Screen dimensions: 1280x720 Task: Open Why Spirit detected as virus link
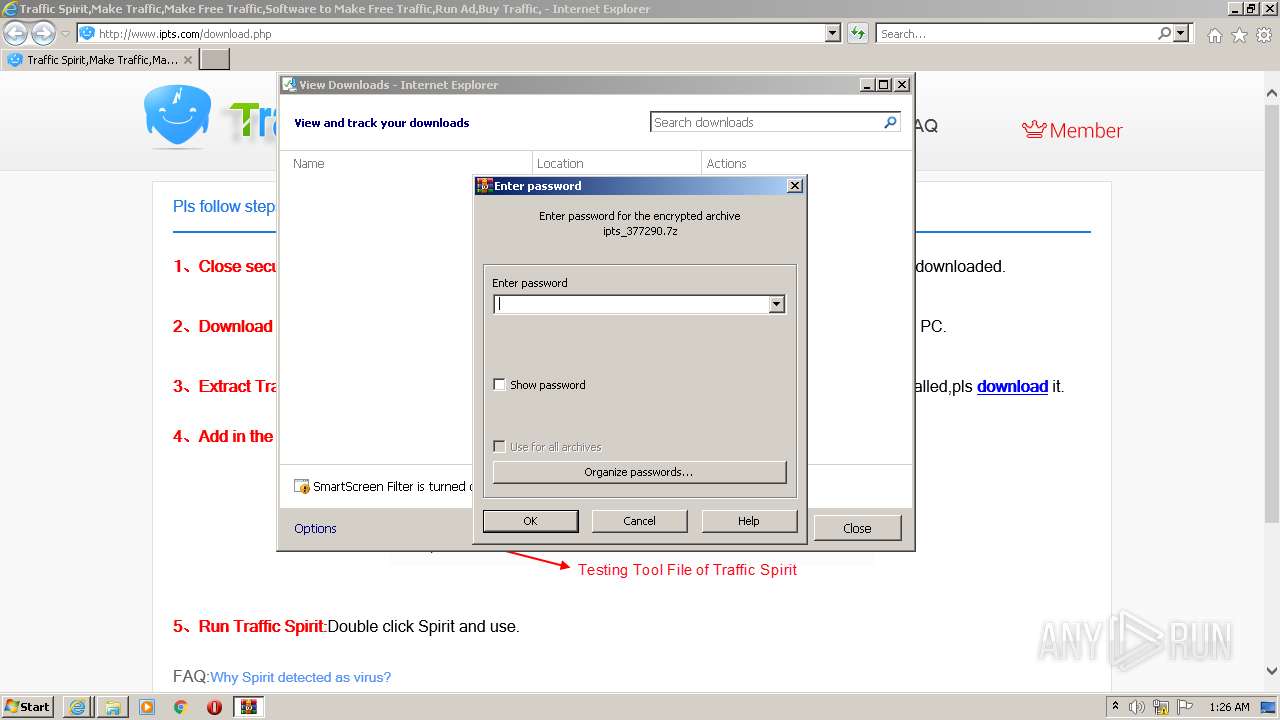(300, 677)
